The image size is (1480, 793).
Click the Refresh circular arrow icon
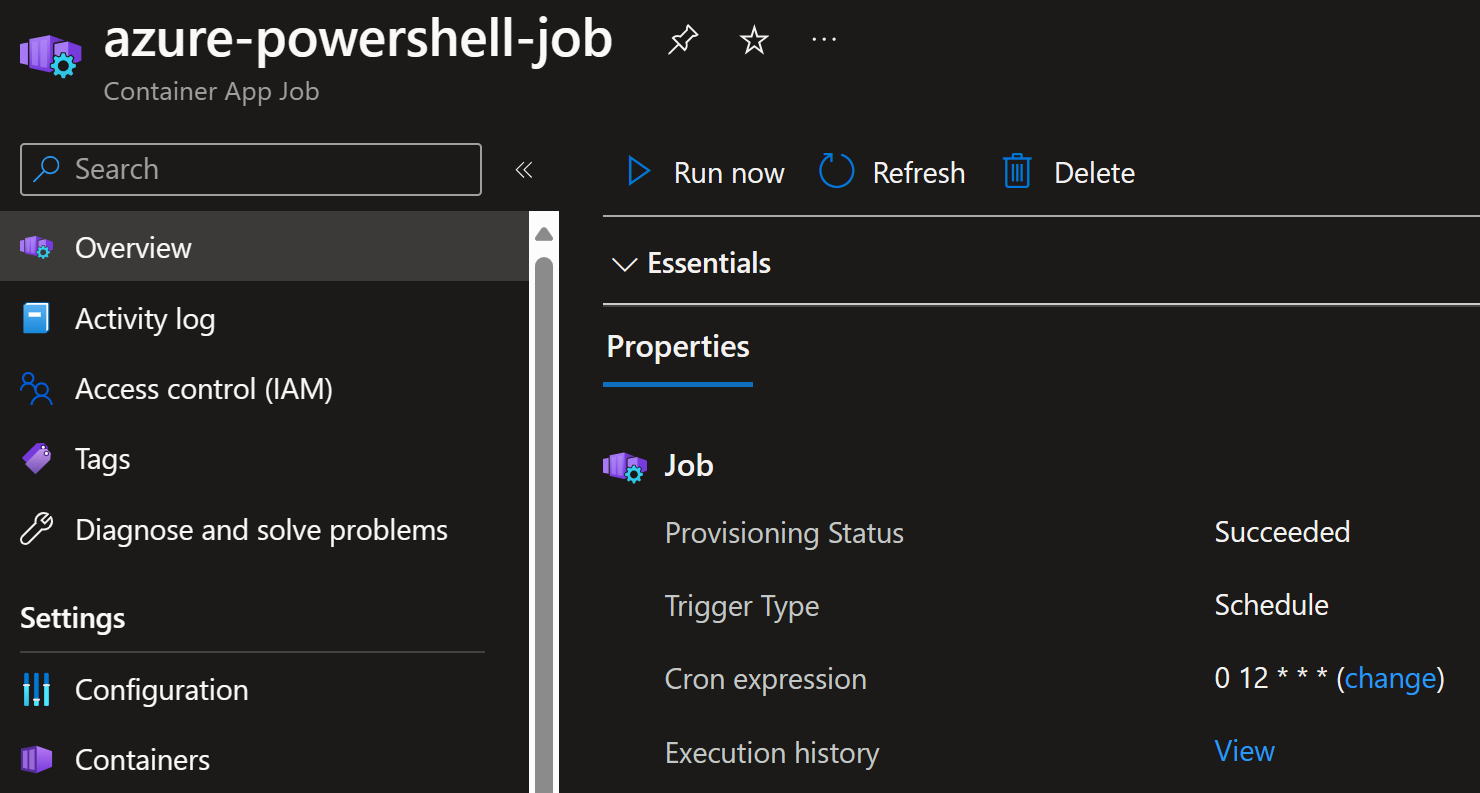point(837,172)
